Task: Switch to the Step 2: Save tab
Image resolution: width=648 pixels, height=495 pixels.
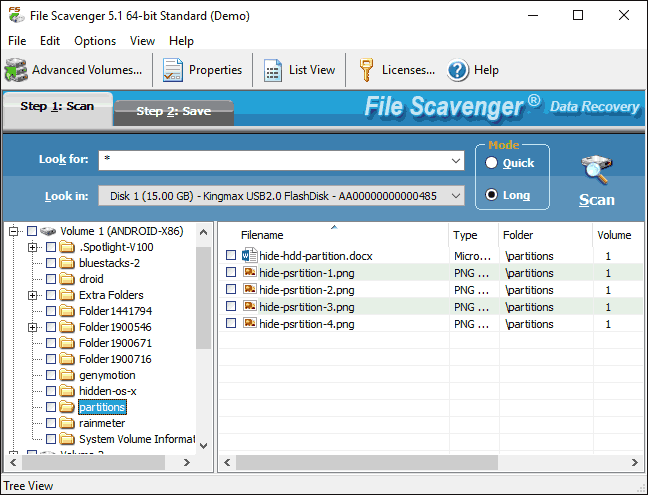Action: [173, 111]
